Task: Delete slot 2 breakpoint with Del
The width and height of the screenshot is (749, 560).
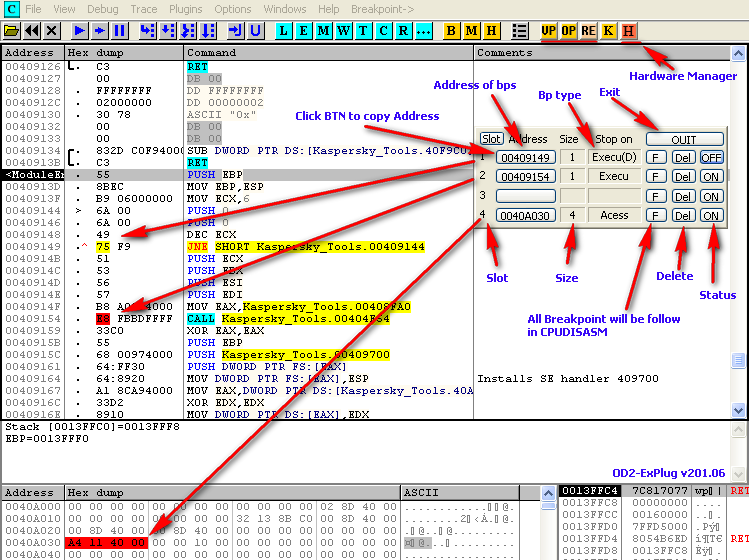Action: 683,177
